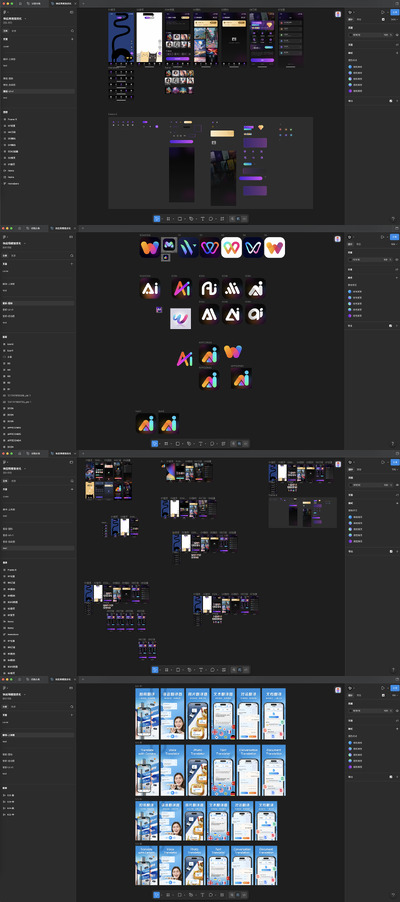Click the search icon in the purple app-screens window's left panel

point(72,30)
